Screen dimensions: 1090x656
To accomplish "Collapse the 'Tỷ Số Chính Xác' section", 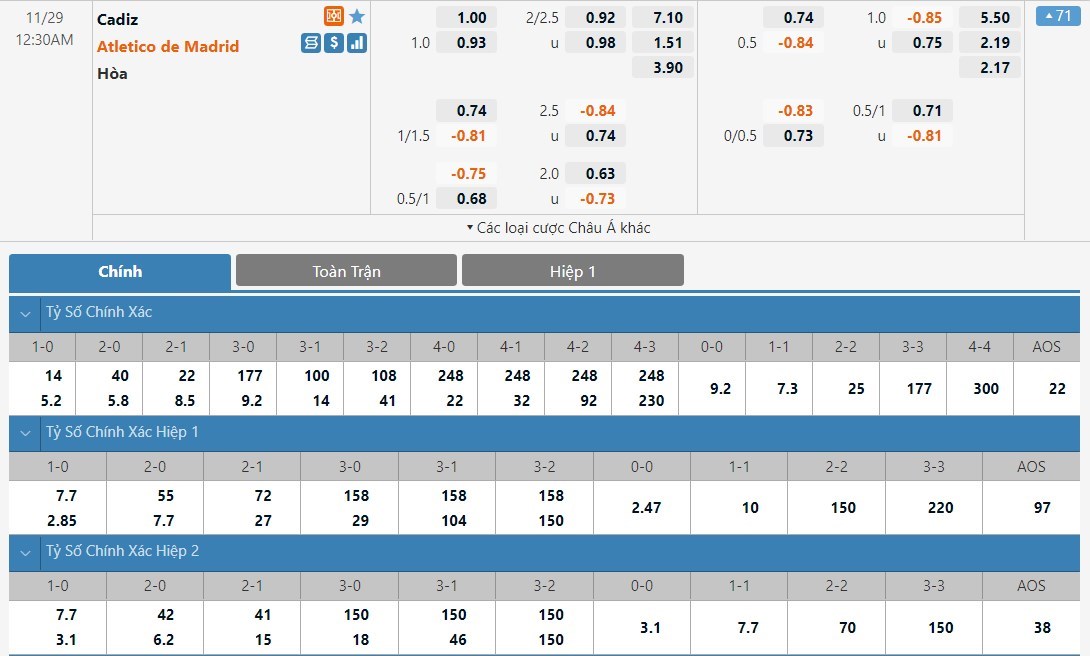I will [25, 313].
